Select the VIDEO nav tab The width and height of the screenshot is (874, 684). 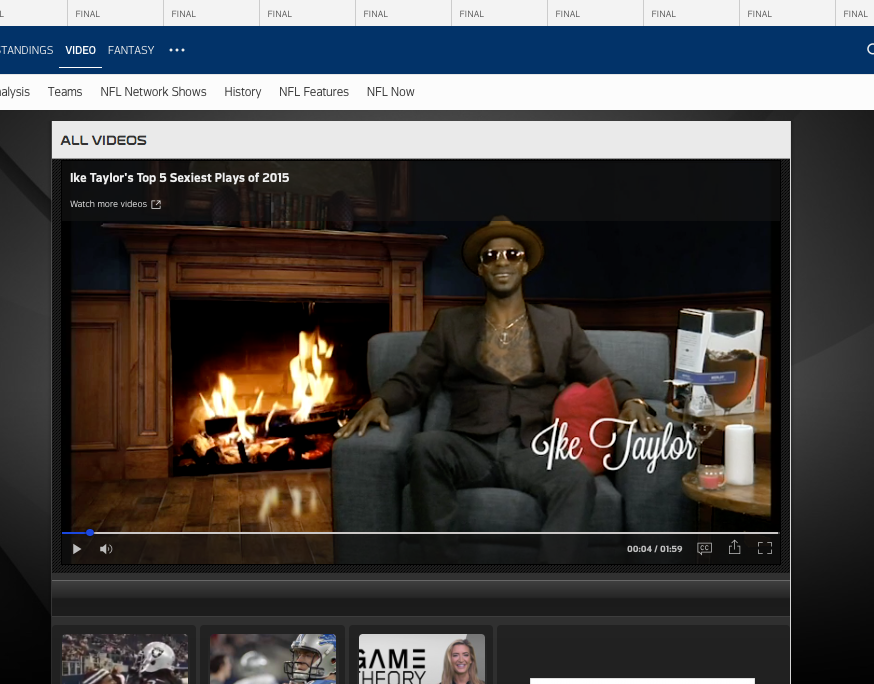pyautogui.click(x=80, y=50)
